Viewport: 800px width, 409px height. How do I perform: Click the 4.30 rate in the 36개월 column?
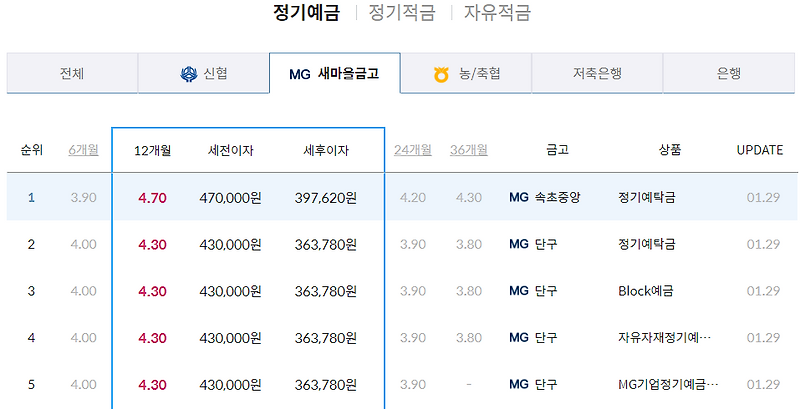[x=469, y=197]
